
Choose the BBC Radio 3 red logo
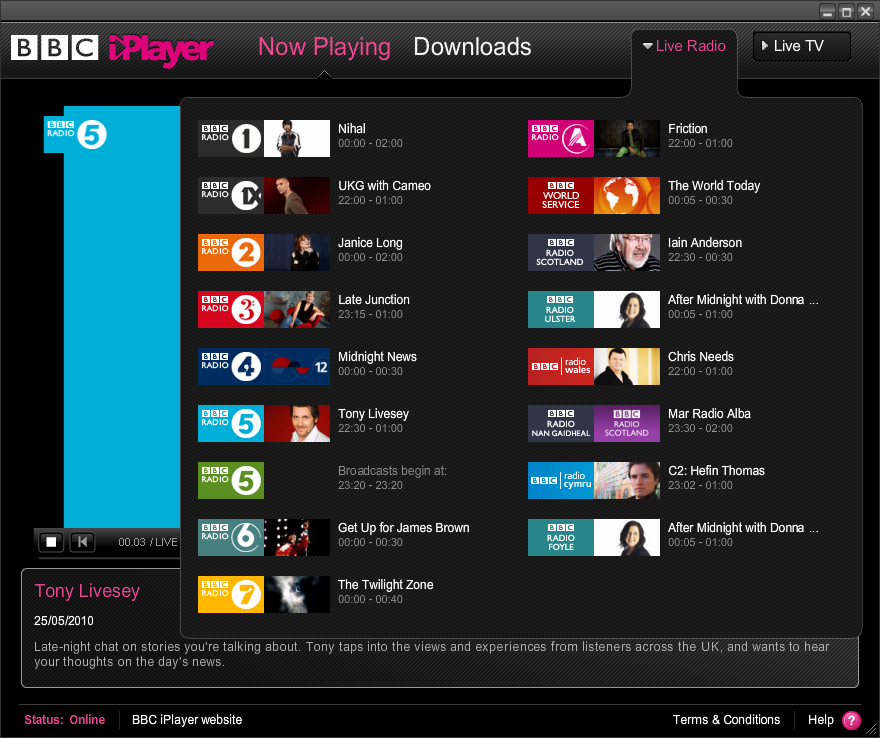[231, 310]
